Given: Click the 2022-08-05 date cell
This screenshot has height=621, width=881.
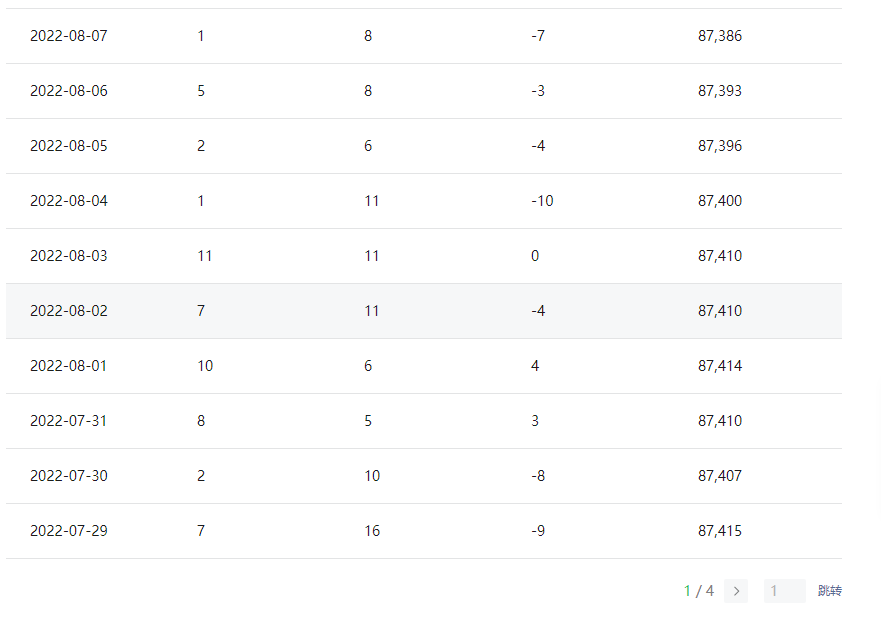Looking at the screenshot, I should point(69,146).
